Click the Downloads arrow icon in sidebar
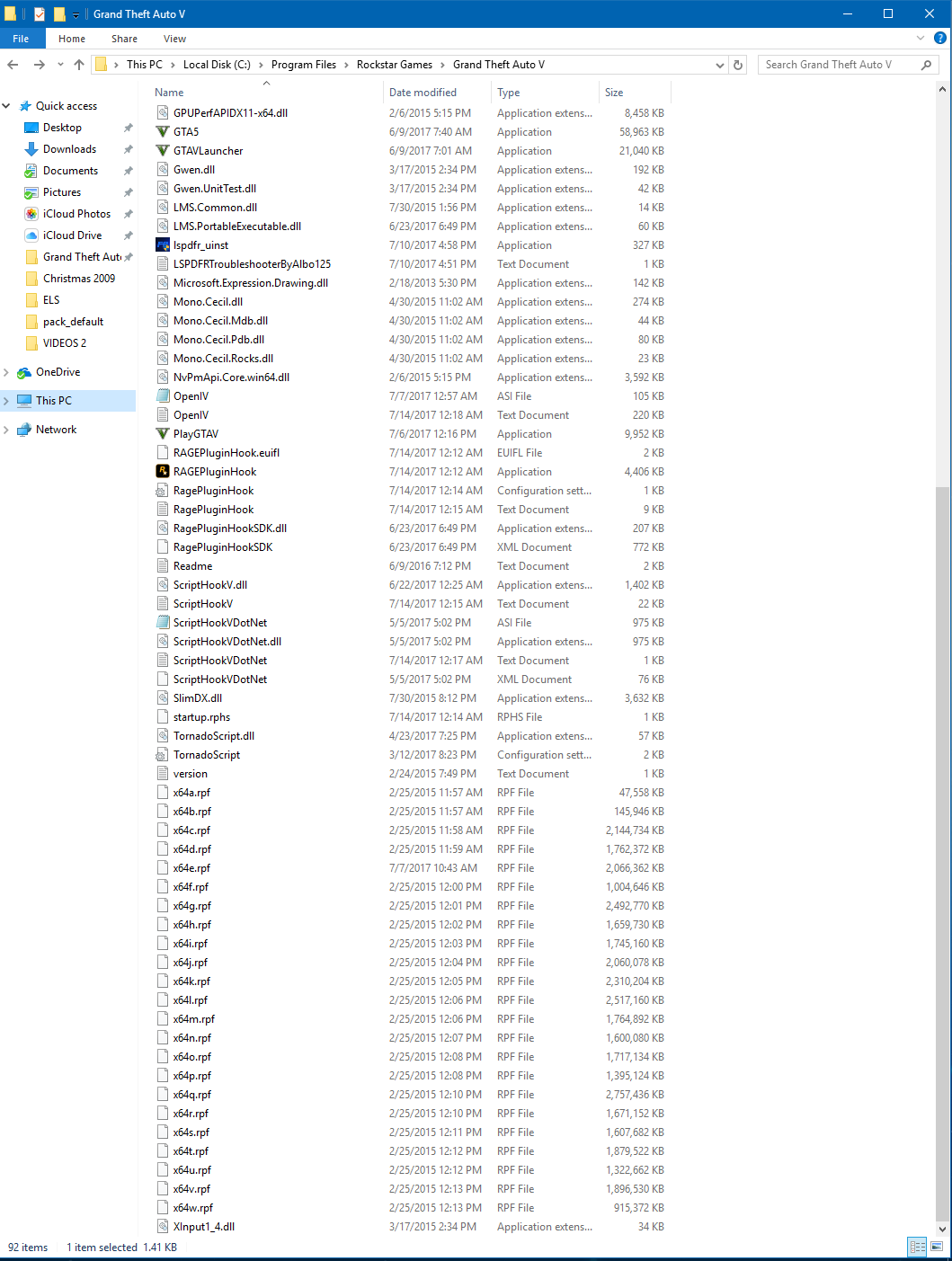This screenshot has height=1261, width=952. click(x=31, y=149)
